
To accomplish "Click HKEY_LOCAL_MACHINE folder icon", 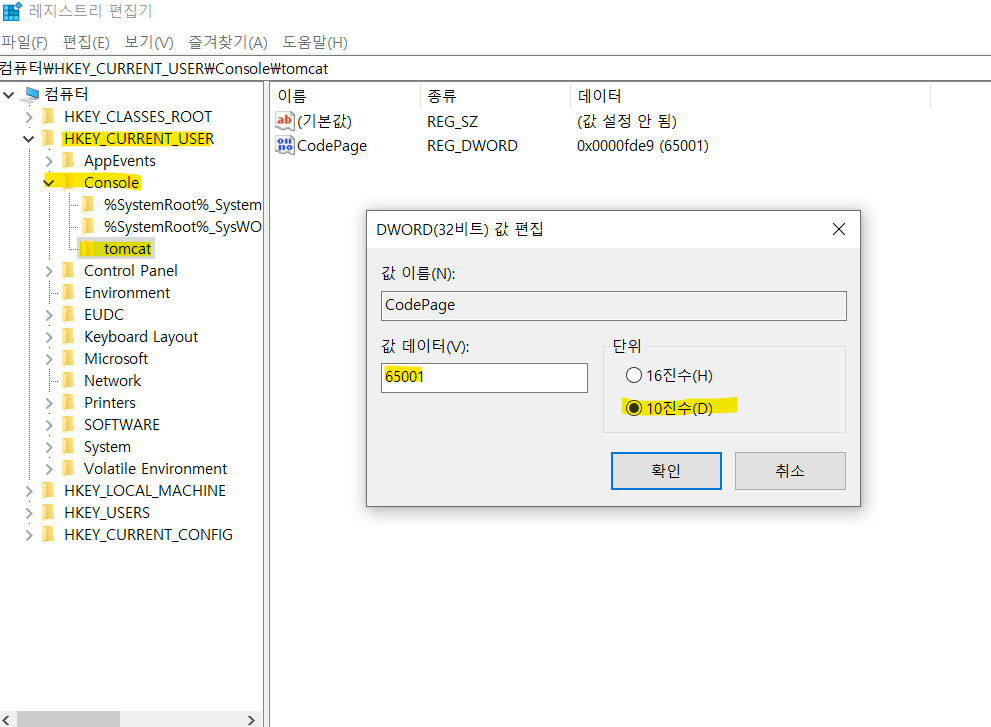I will (x=49, y=491).
